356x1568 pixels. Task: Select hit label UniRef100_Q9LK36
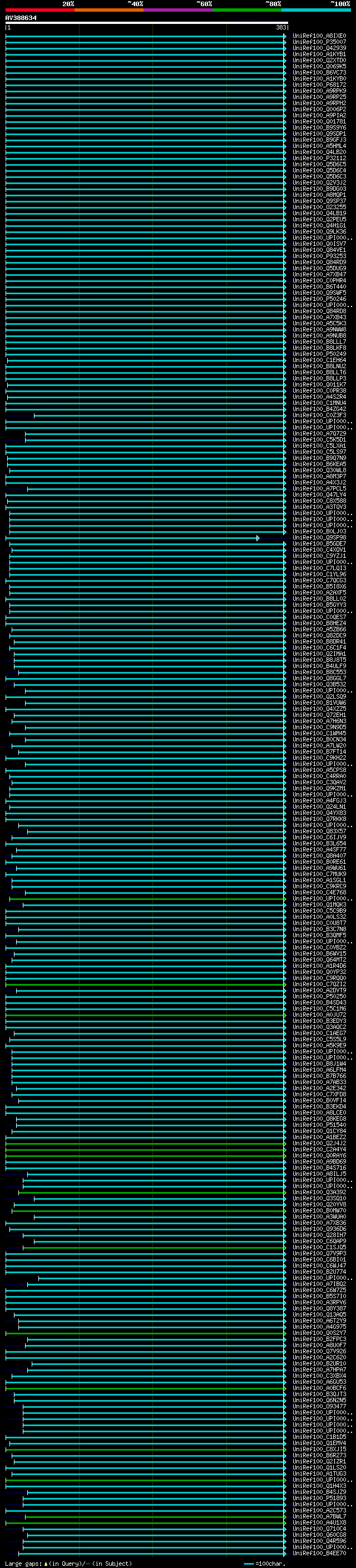click(x=319, y=231)
